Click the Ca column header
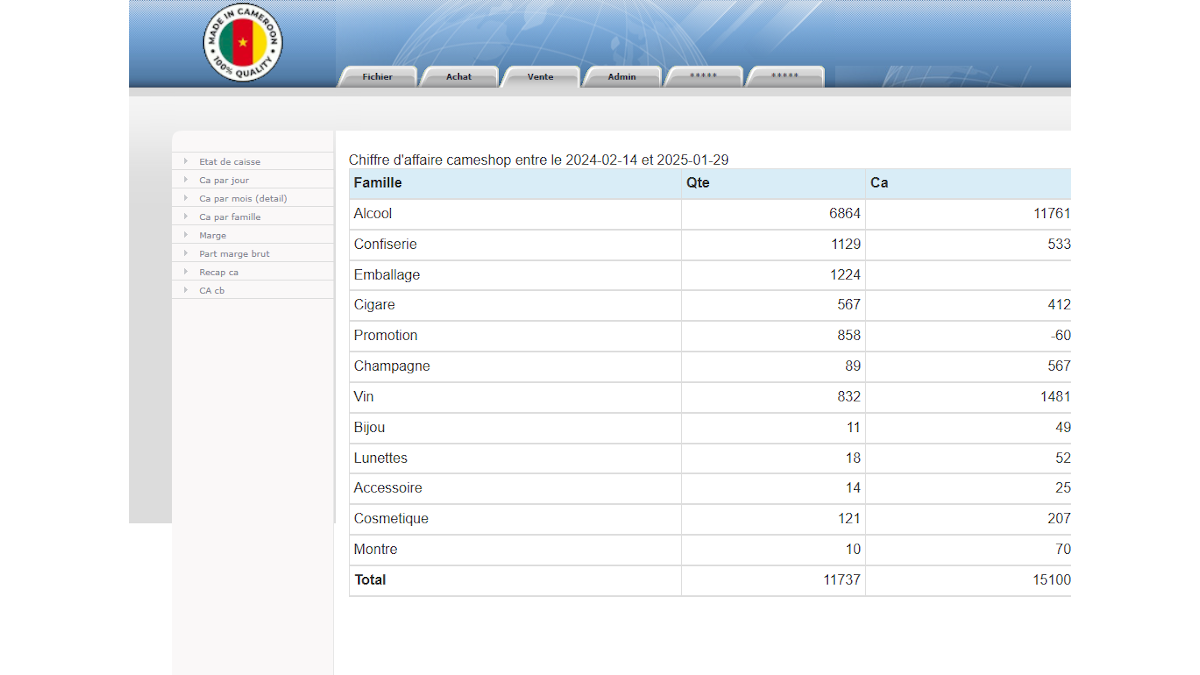This screenshot has width=1200, height=675. coord(968,183)
